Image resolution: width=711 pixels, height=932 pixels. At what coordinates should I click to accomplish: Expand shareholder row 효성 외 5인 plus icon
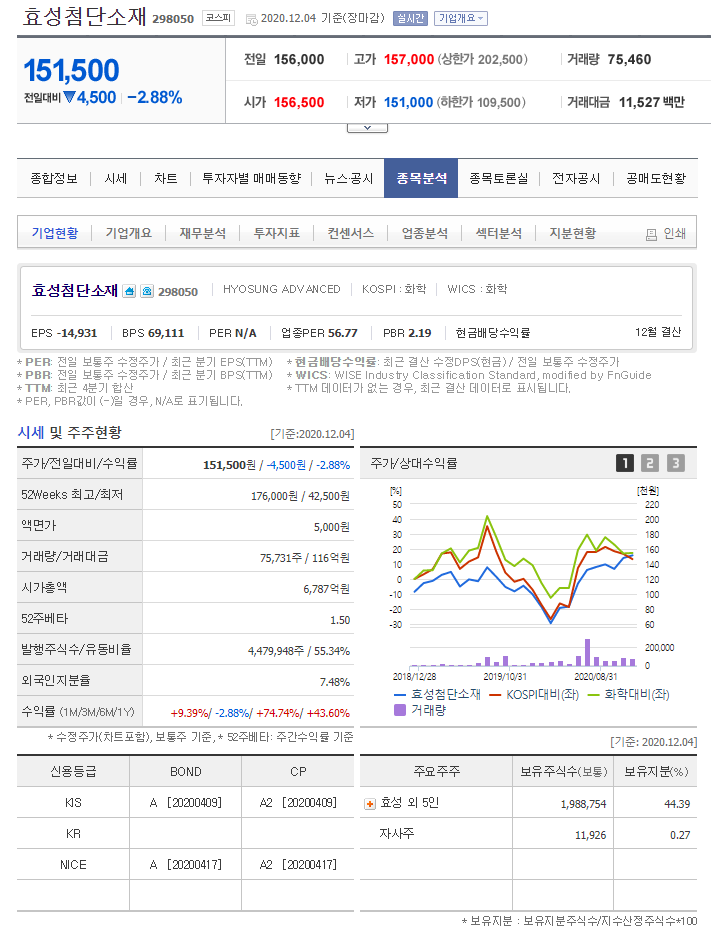370,804
